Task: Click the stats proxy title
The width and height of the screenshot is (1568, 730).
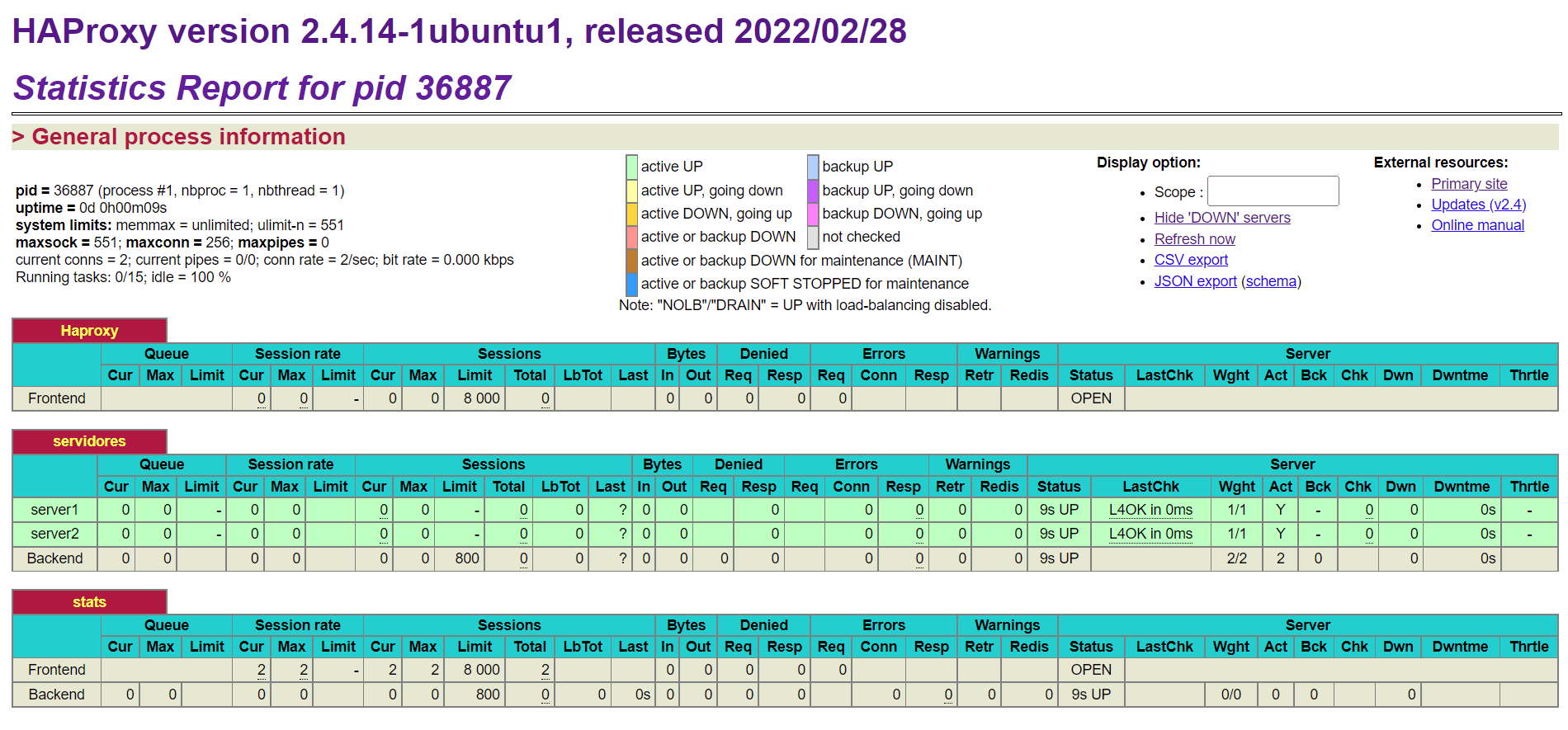Action: tap(89, 602)
